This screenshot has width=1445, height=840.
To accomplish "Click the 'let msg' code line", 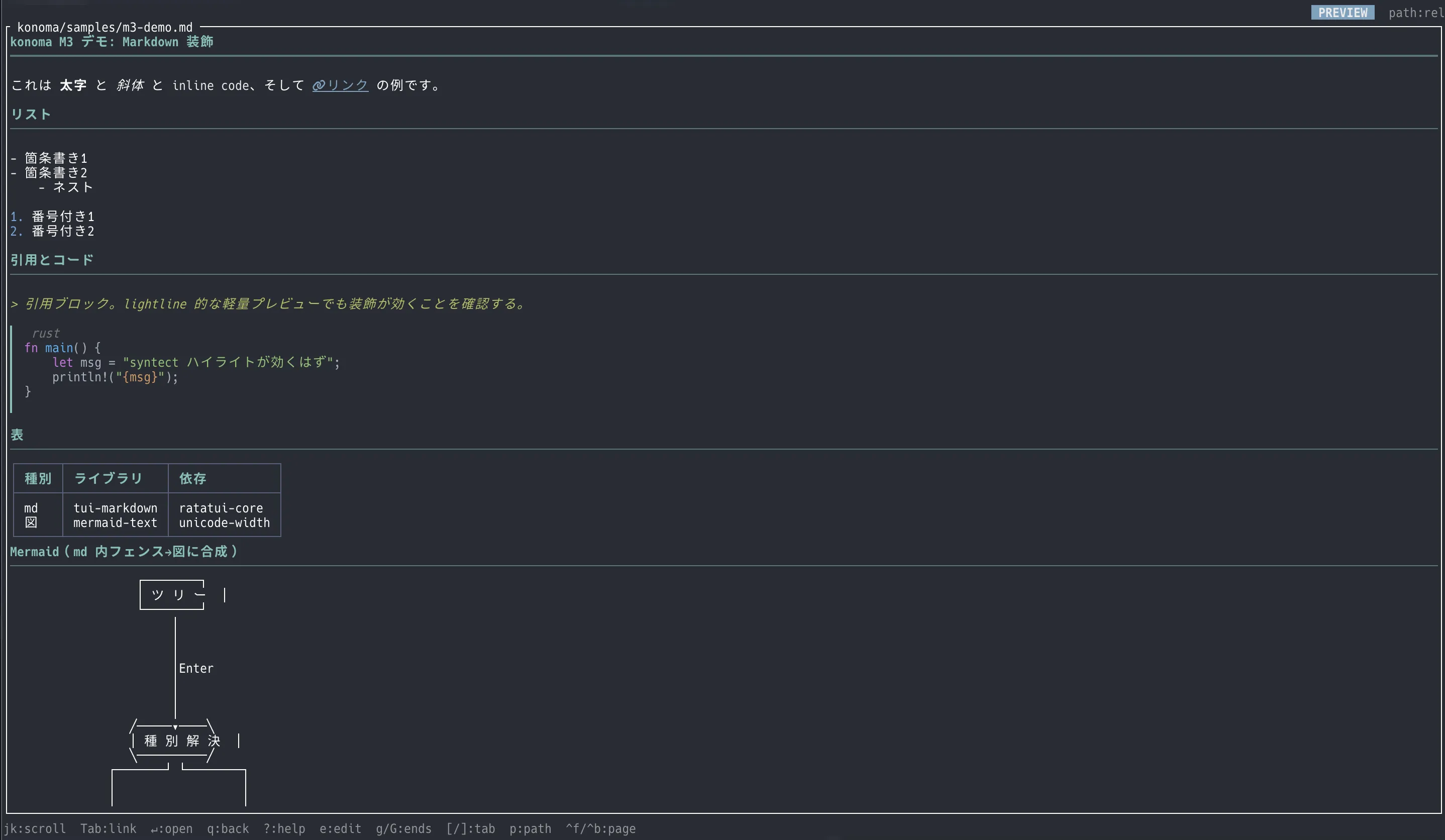I will 196,362.
